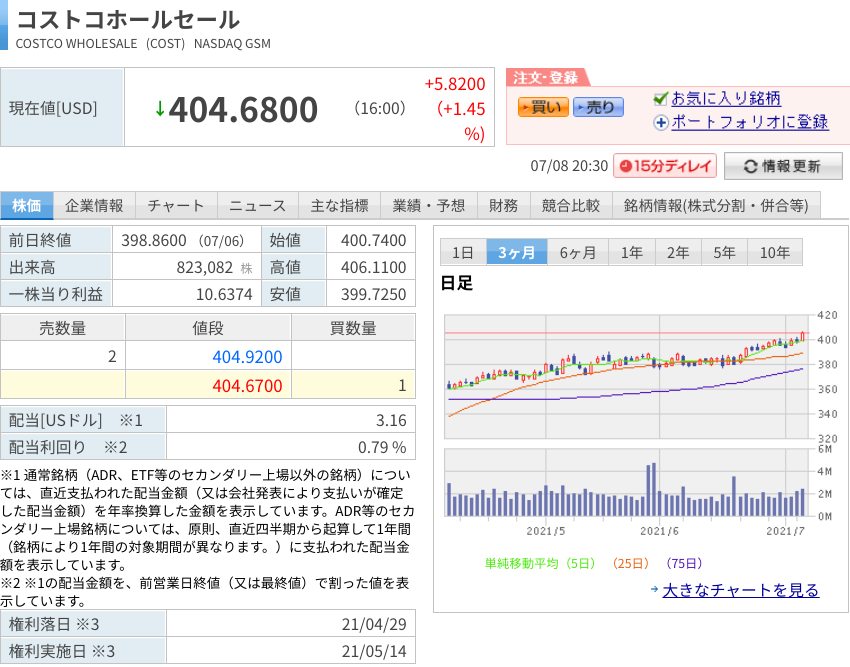Click the dividend value 3.16

coord(391,420)
